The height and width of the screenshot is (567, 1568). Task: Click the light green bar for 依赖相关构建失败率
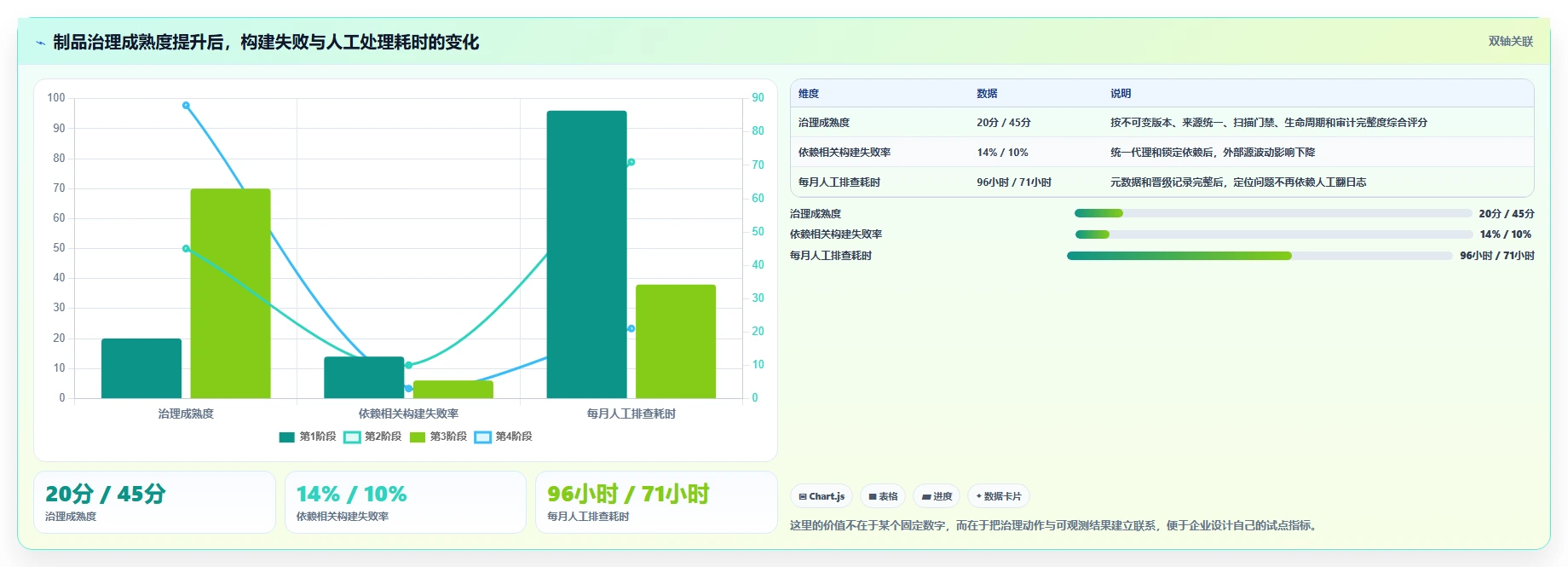453,390
